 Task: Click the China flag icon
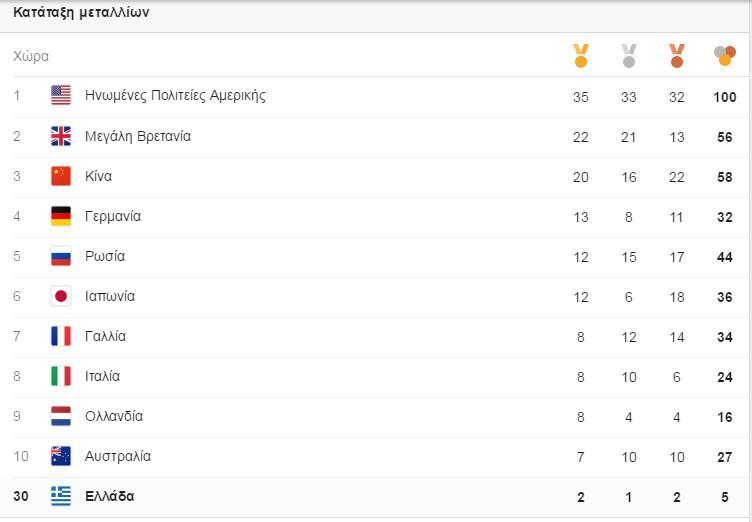[x=61, y=176]
